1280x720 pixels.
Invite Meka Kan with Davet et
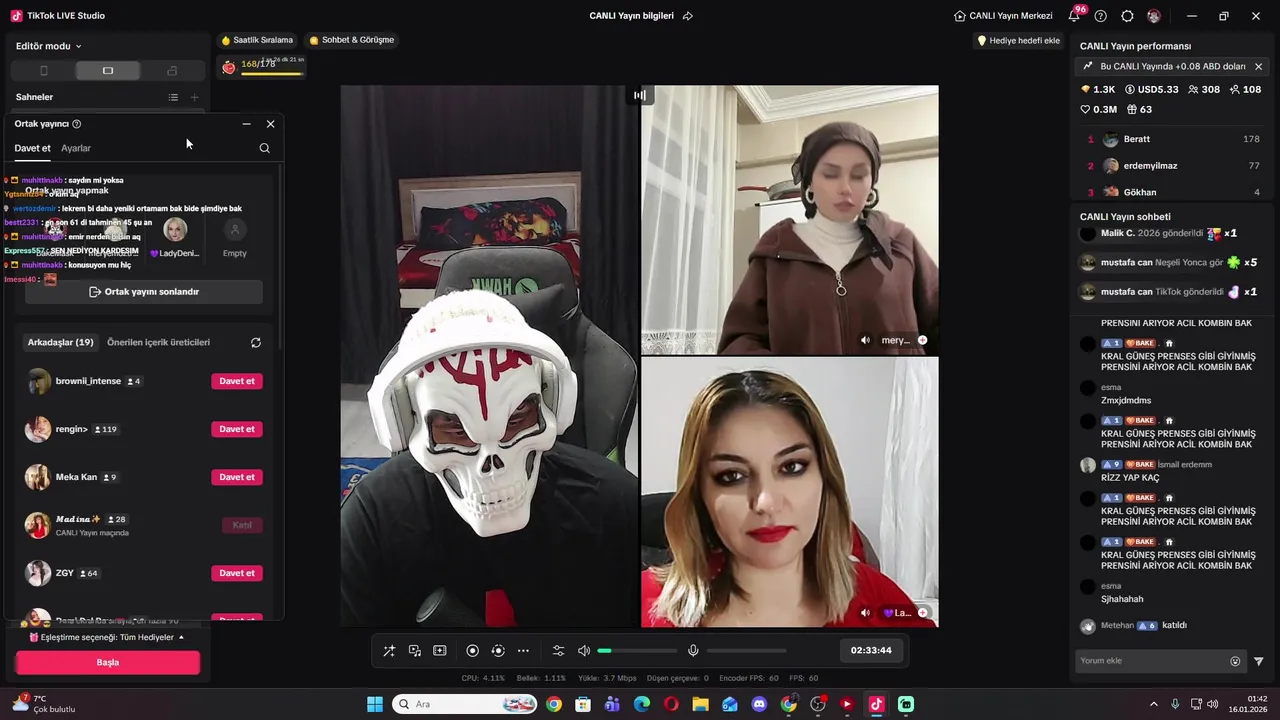237,477
